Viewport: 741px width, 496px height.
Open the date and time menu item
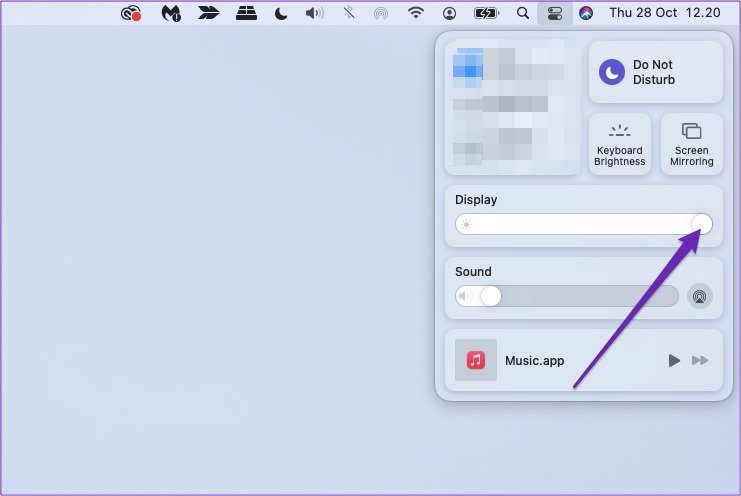click(664, 13)
